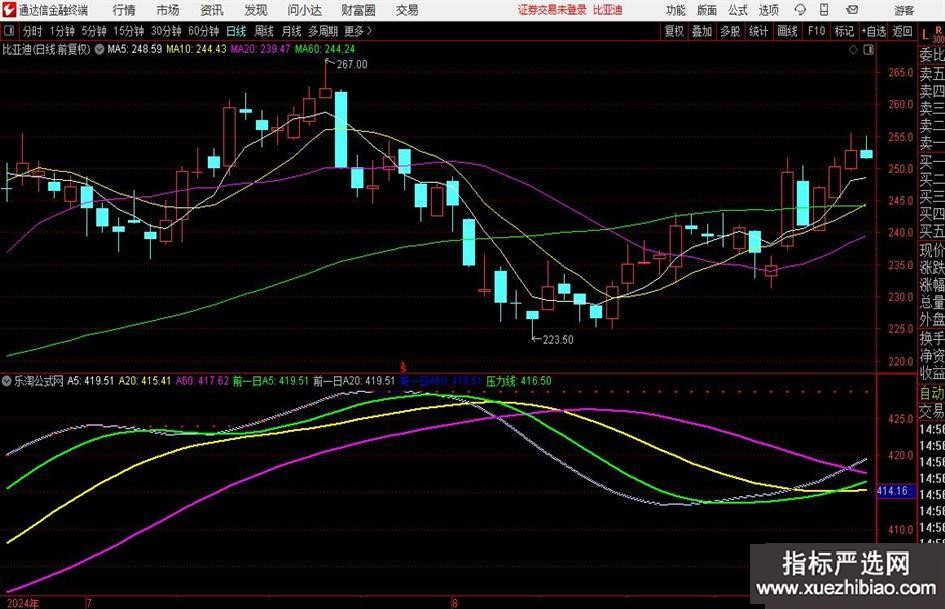Click the 压力线: 416.50 indicator value

(518, 380)
